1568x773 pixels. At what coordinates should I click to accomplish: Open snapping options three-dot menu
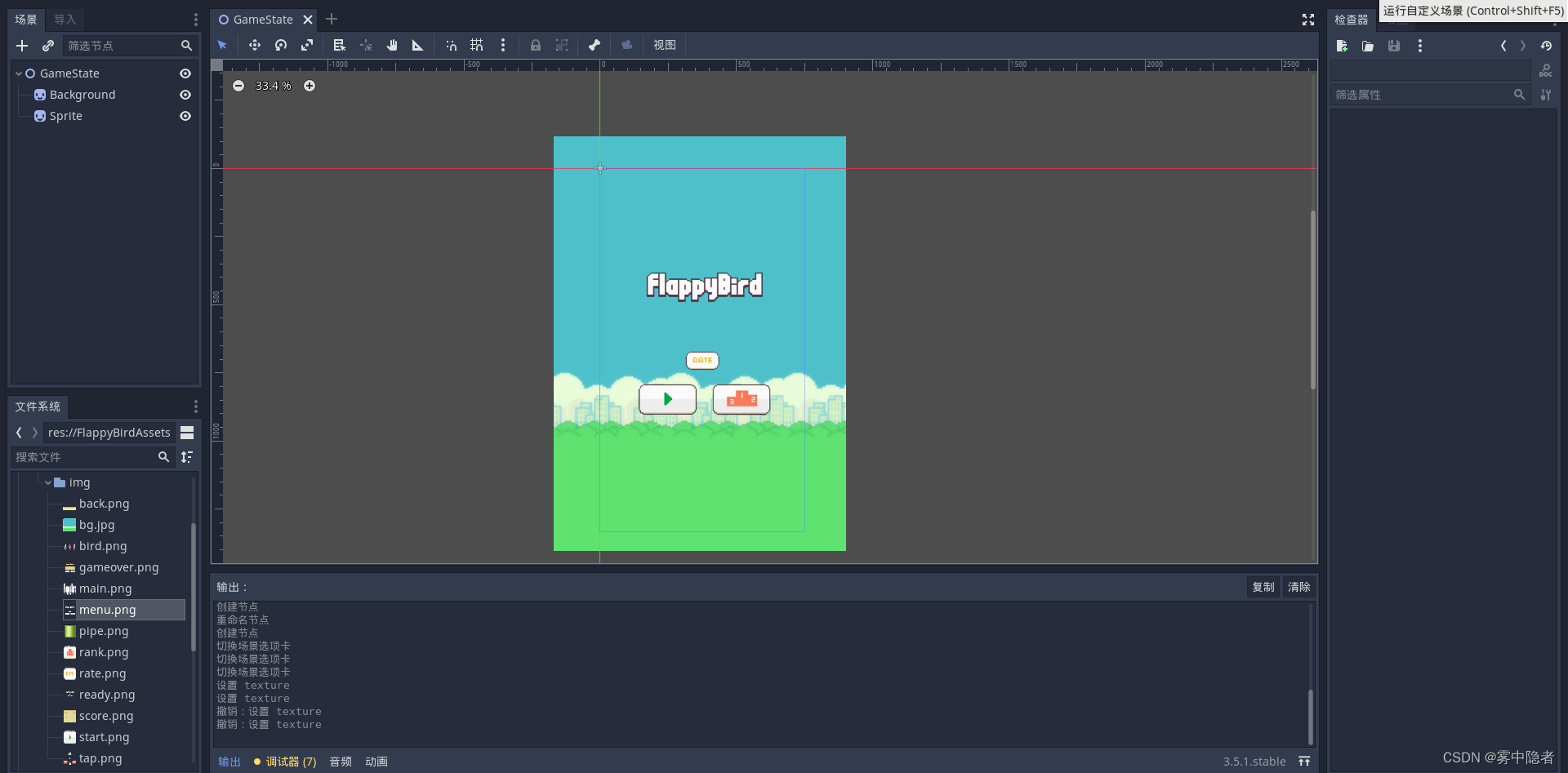pyautogui.click(x=503, y=46)
